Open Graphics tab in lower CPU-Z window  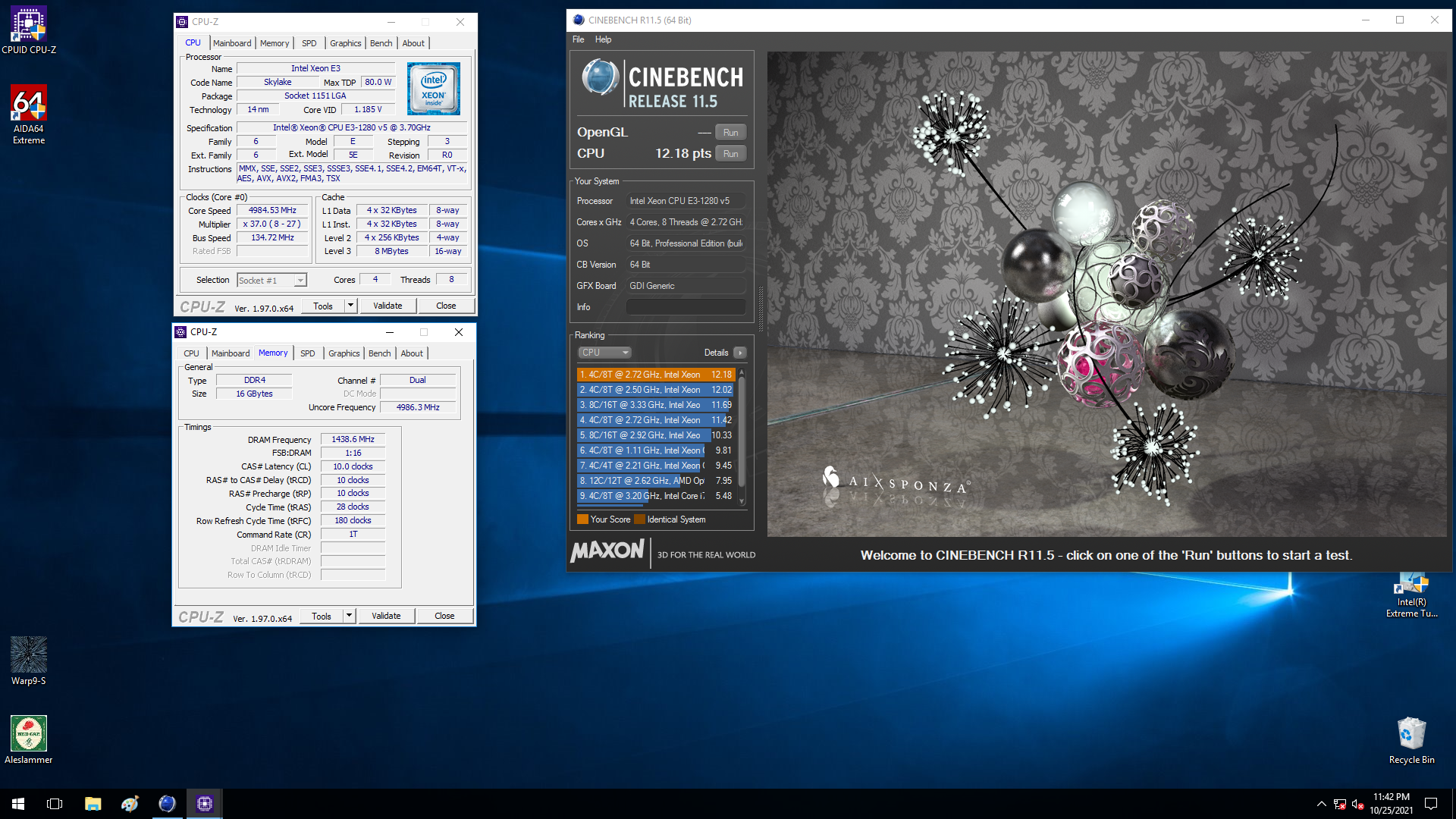click(344, 353)
